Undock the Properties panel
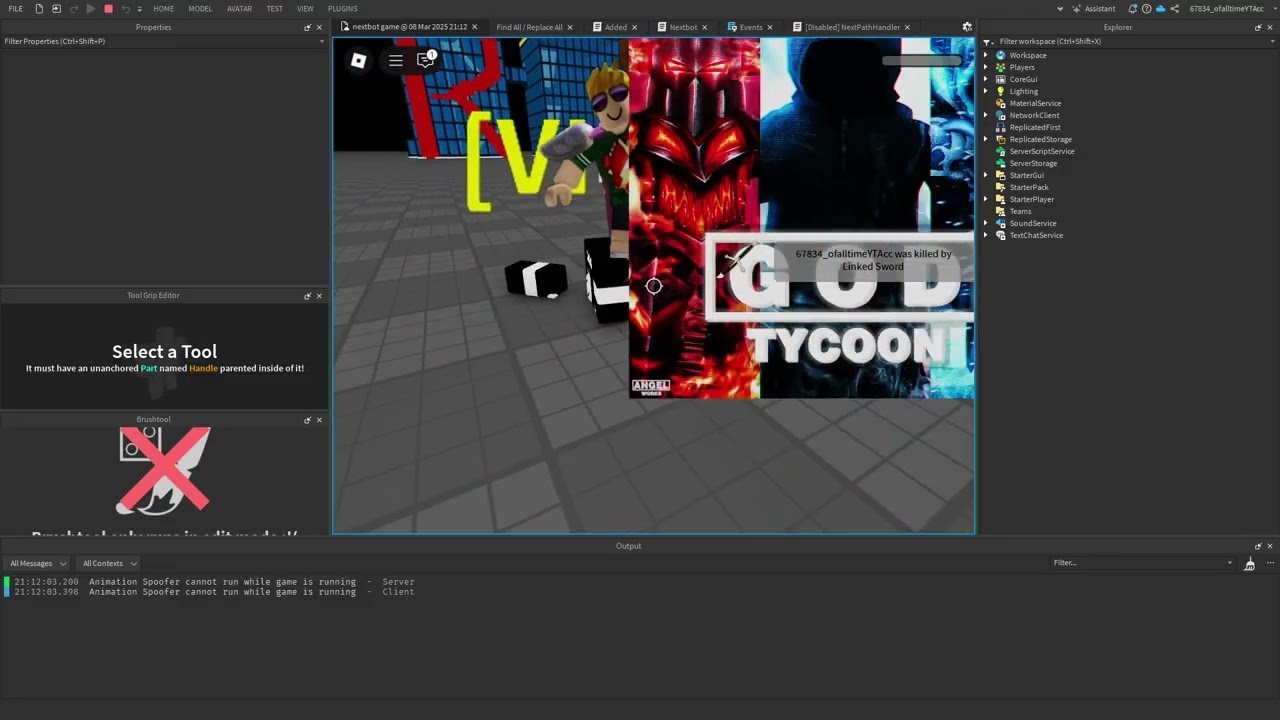 pos(307,28)
